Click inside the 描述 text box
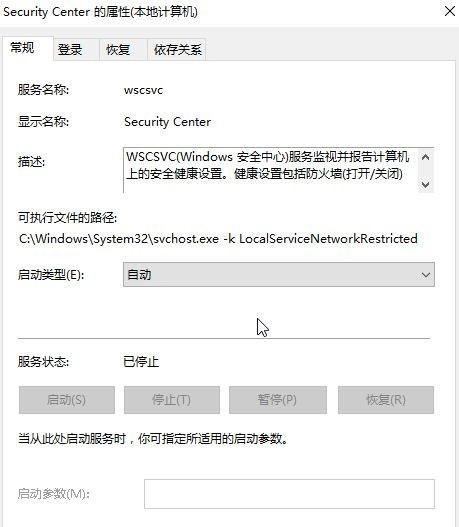The image size is (459, 527). point(270,170)
